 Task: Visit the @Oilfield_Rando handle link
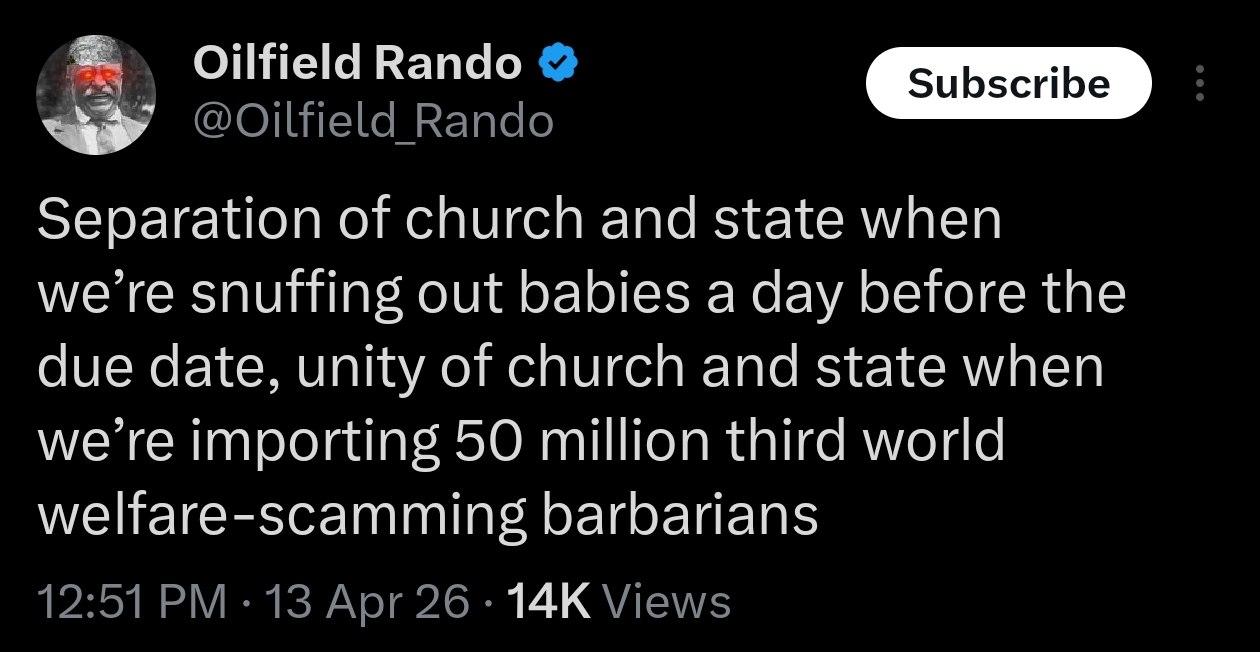[372, 122]
